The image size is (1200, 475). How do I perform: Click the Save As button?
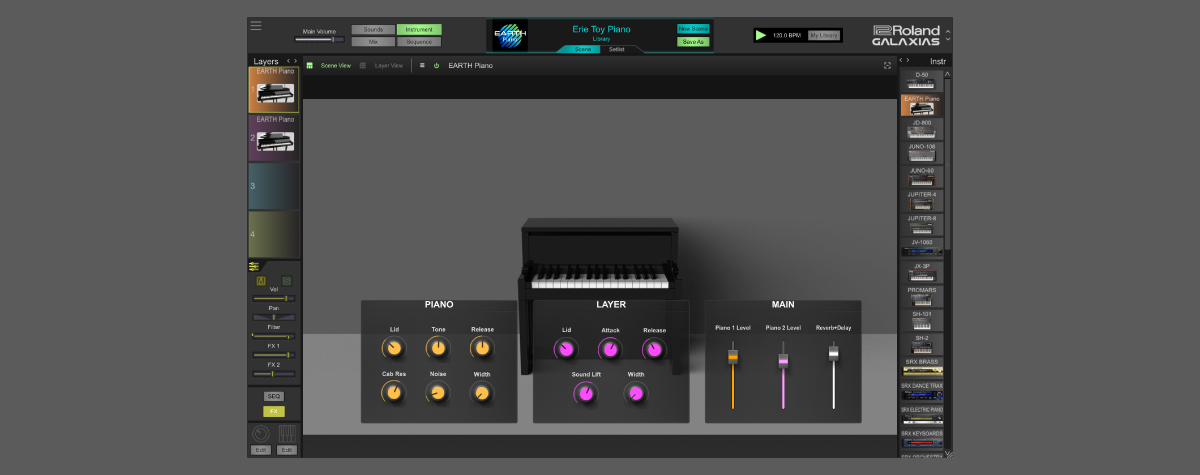point(691,42)
